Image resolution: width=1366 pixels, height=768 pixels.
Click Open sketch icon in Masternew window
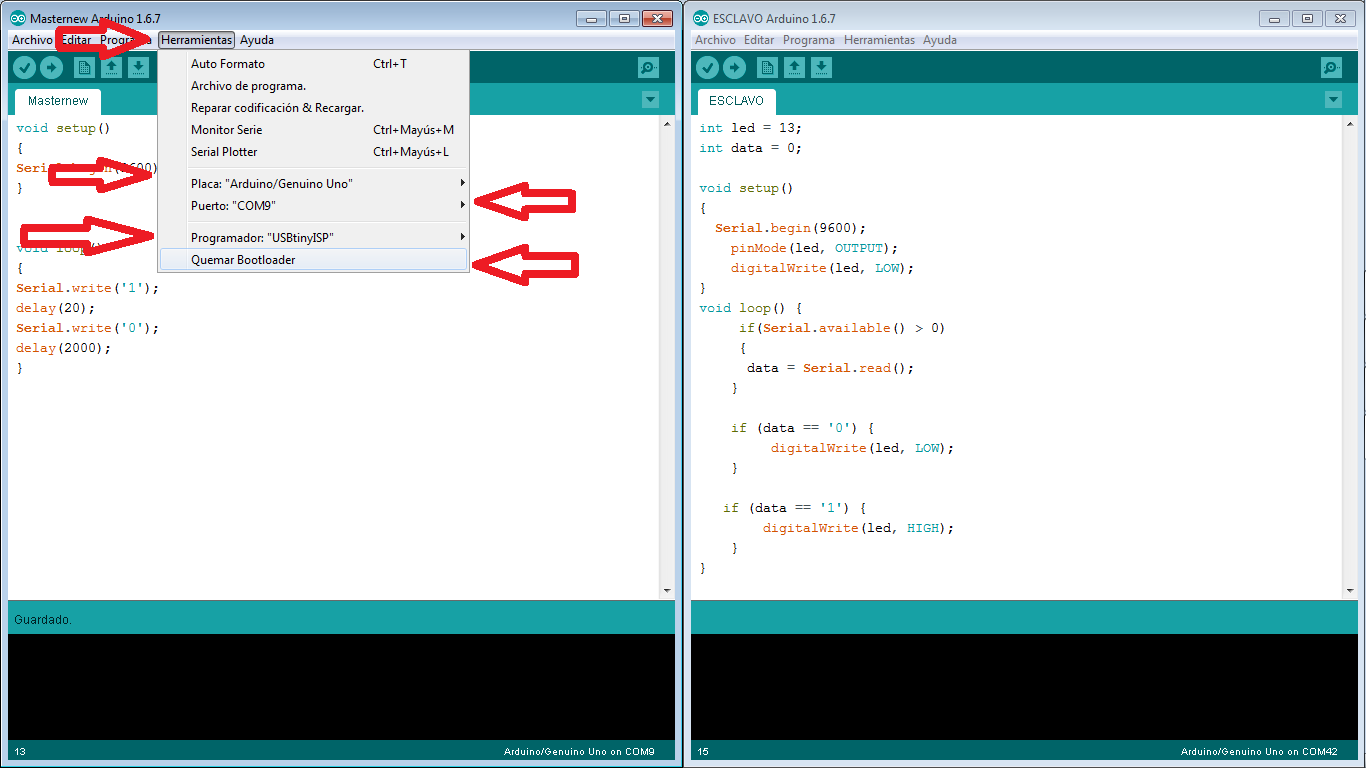click(x=112, y=67)
